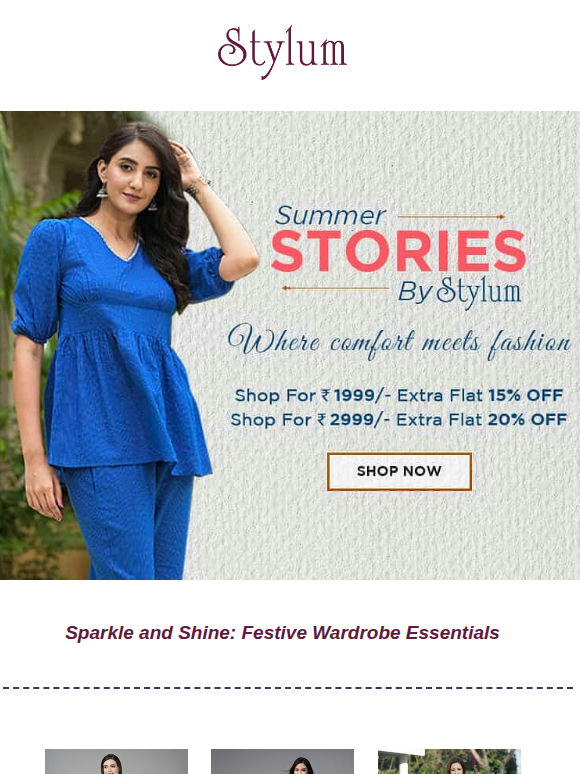Image resolution: width=580 pixels, height=774 pixels.
Task: Click the SHOP NOW button
Action: [x=399, y=471]
